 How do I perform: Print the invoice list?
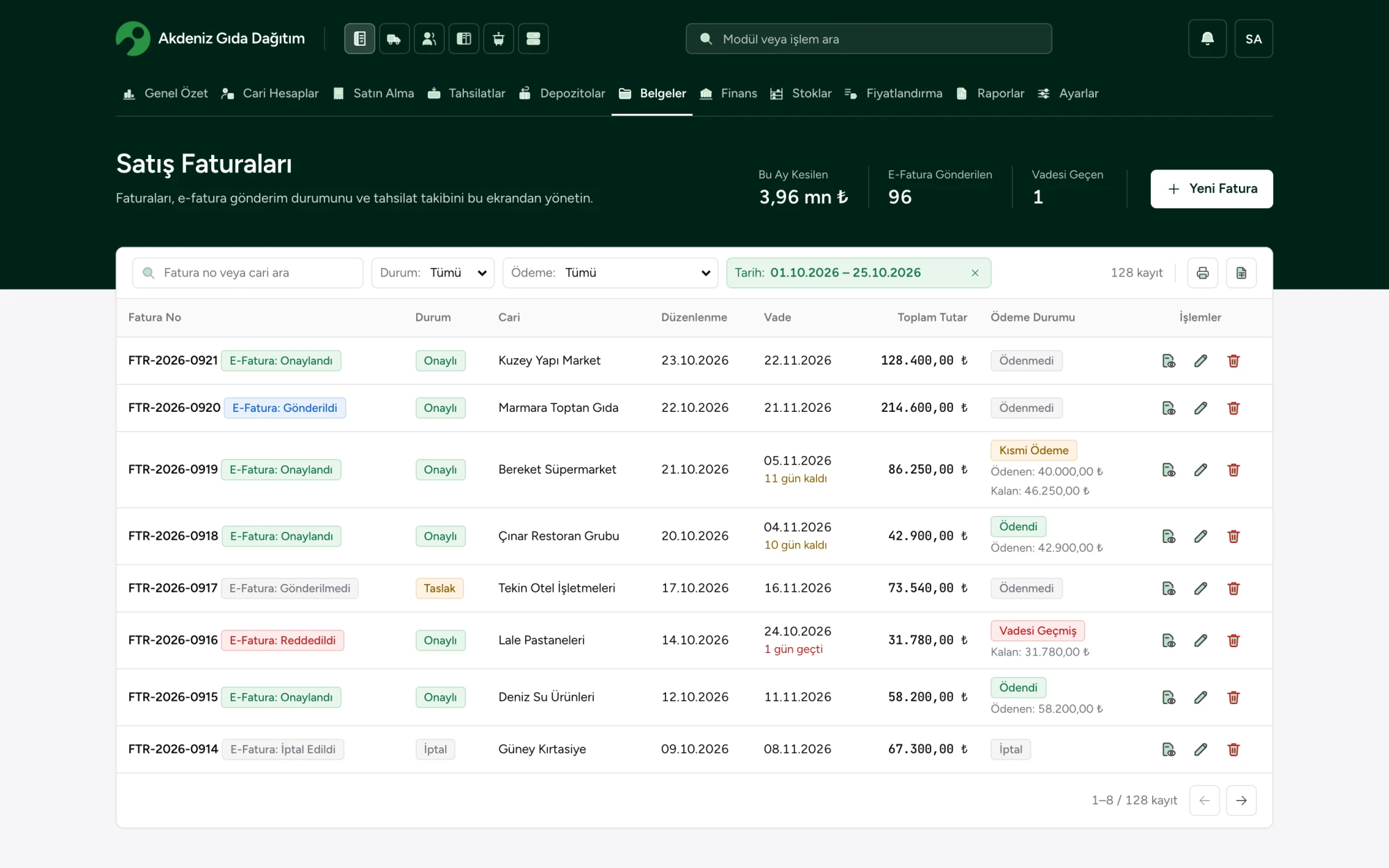(1203, 273)
